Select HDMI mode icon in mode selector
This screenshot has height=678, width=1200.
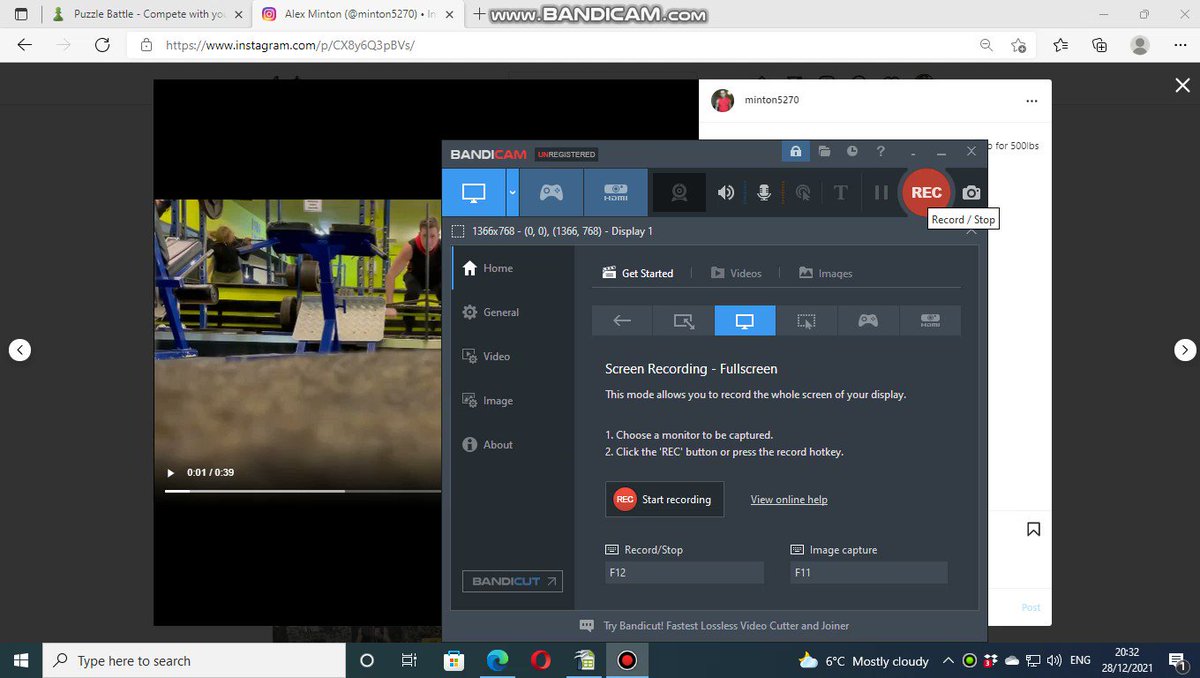click(930, 320)
